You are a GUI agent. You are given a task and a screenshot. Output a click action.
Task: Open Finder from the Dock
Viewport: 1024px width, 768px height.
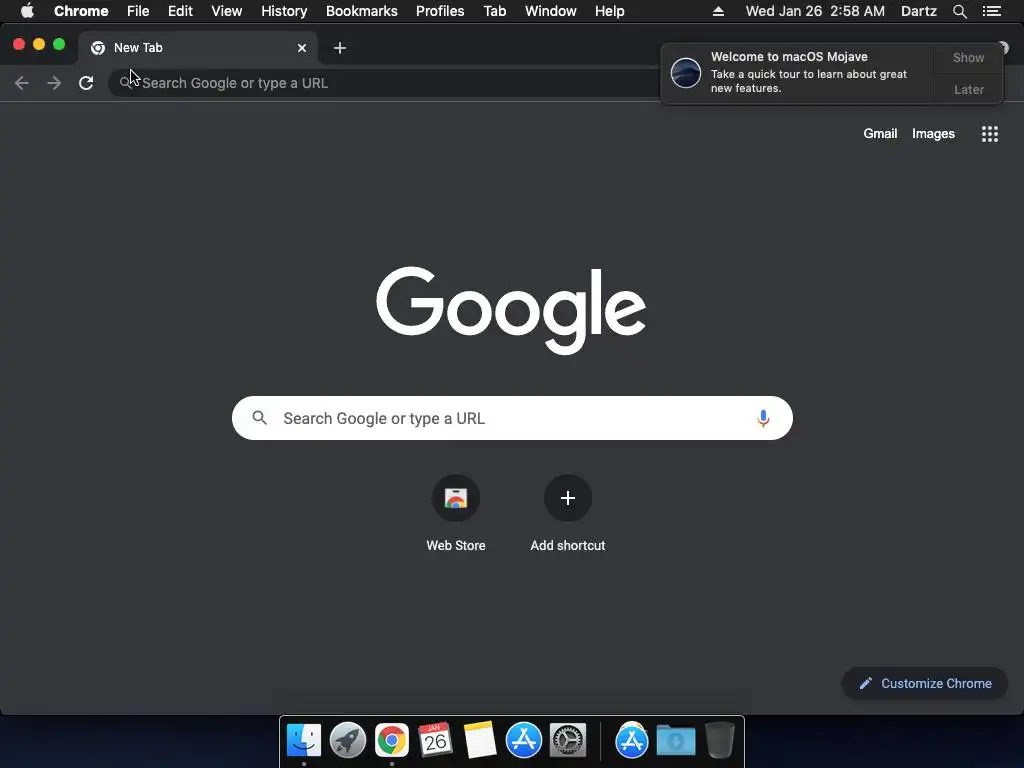[304, 740]
